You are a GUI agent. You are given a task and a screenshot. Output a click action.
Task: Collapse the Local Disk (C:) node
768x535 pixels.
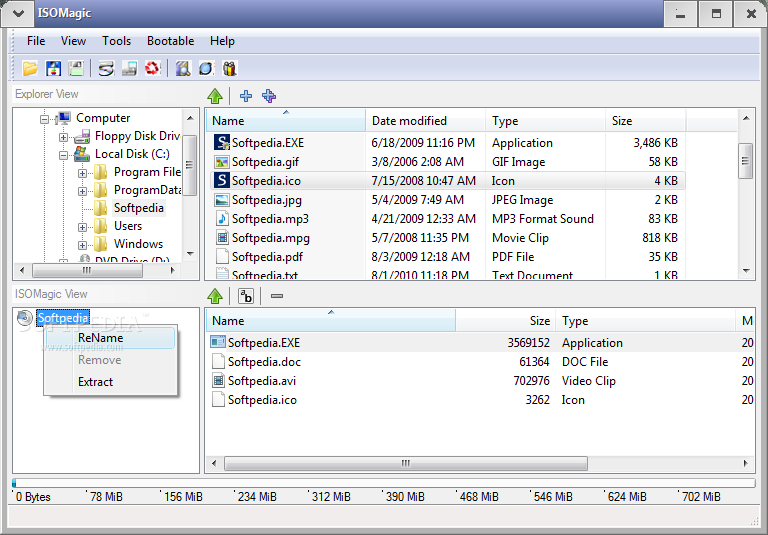[63, 155]
